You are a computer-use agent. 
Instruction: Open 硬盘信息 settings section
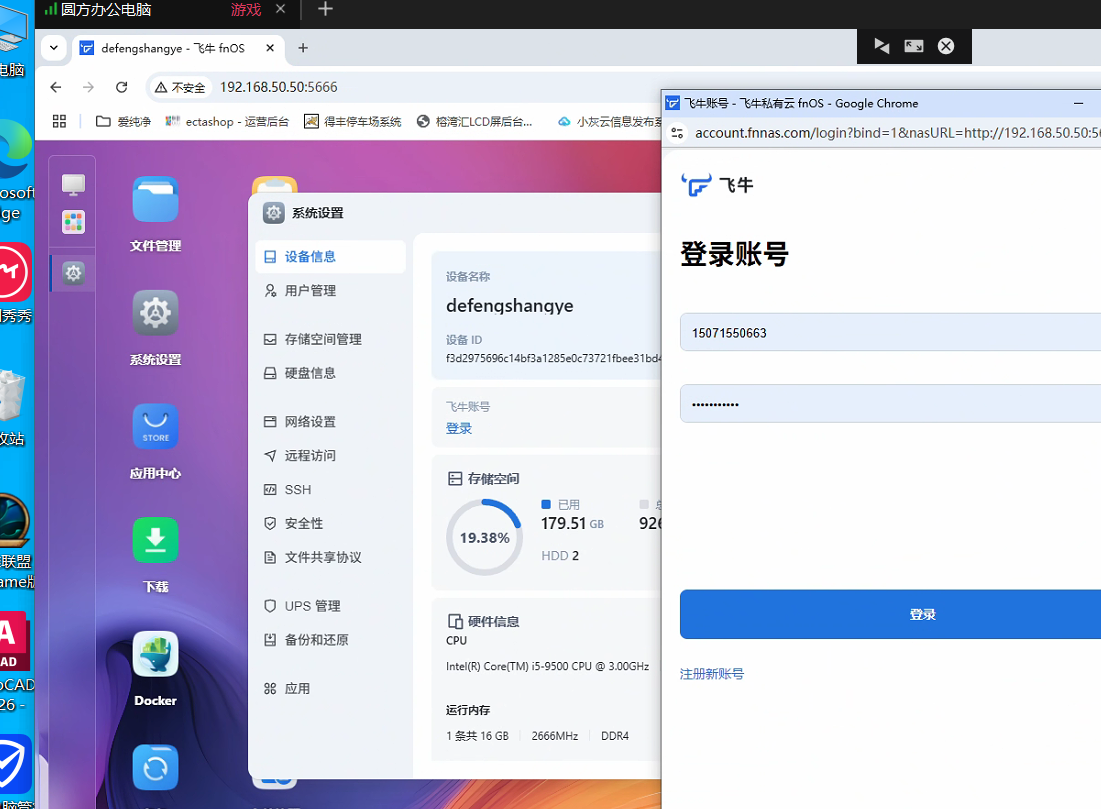pyautogui.click(x=330, y=373)
